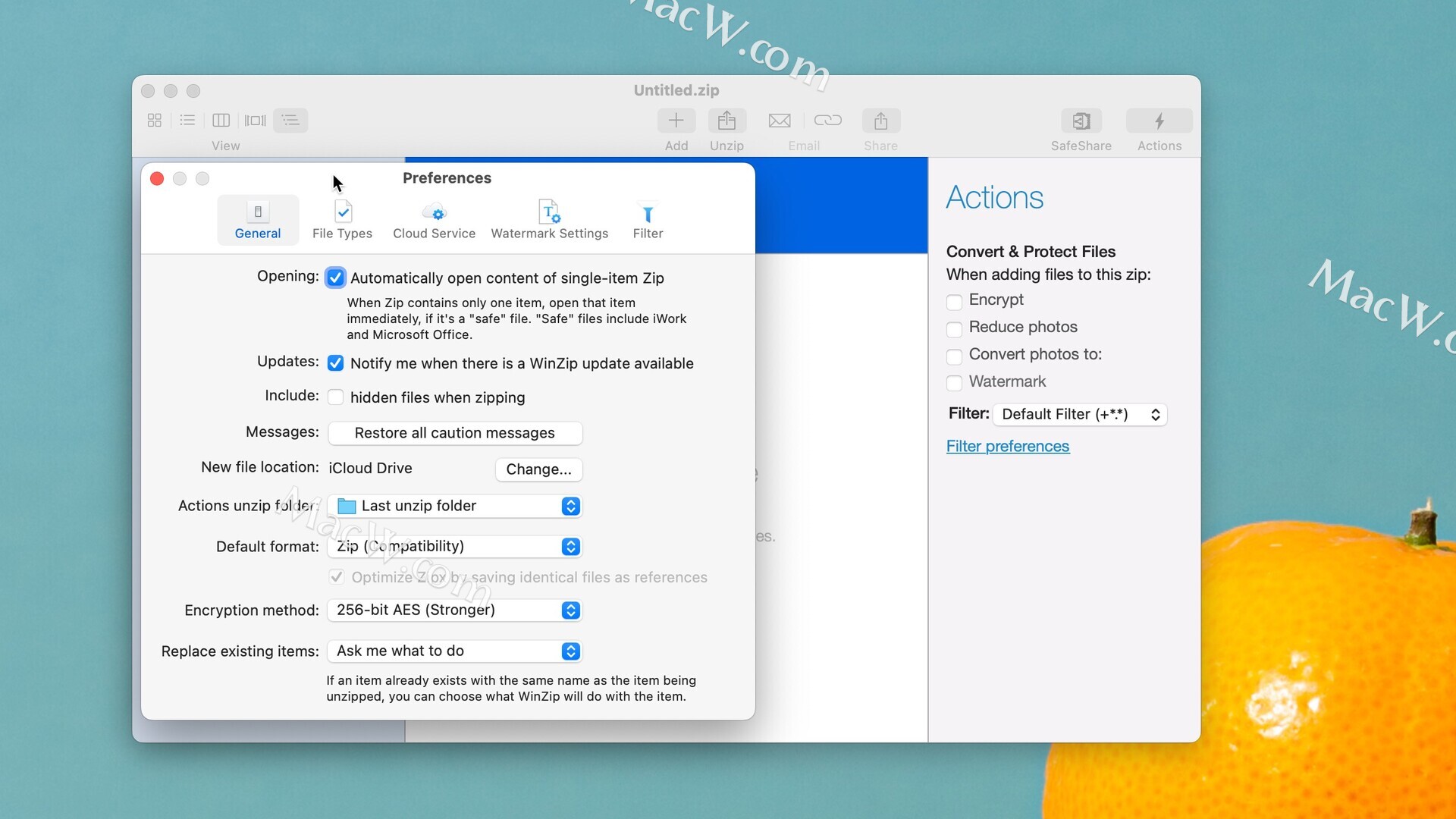Image resolution: width=1456 pixels, height=819 pixels.
Task: Click Change... for new file location
Action: (538, 469)
